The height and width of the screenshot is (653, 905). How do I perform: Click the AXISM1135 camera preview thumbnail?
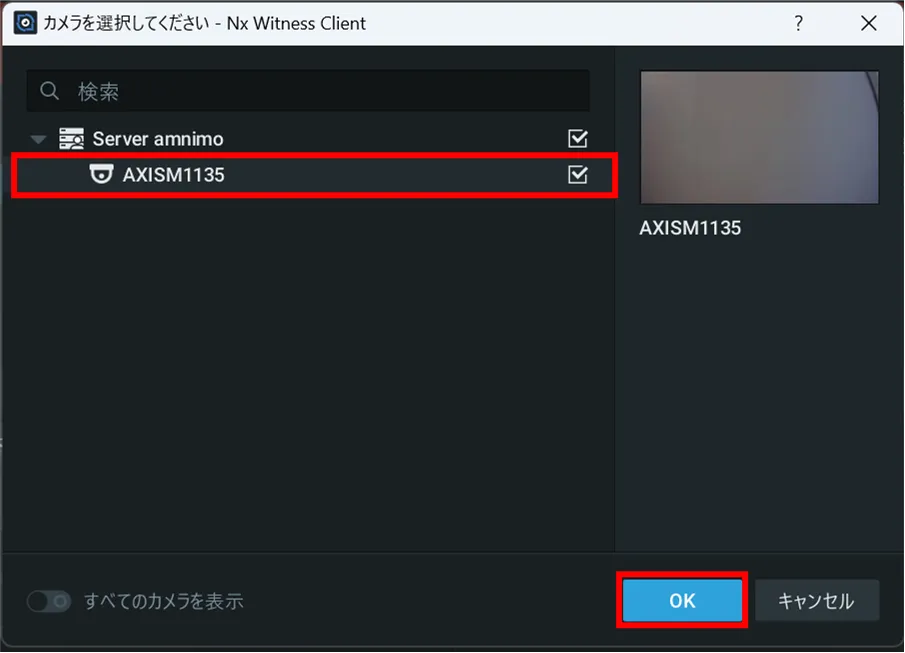[x=760, y=137]
